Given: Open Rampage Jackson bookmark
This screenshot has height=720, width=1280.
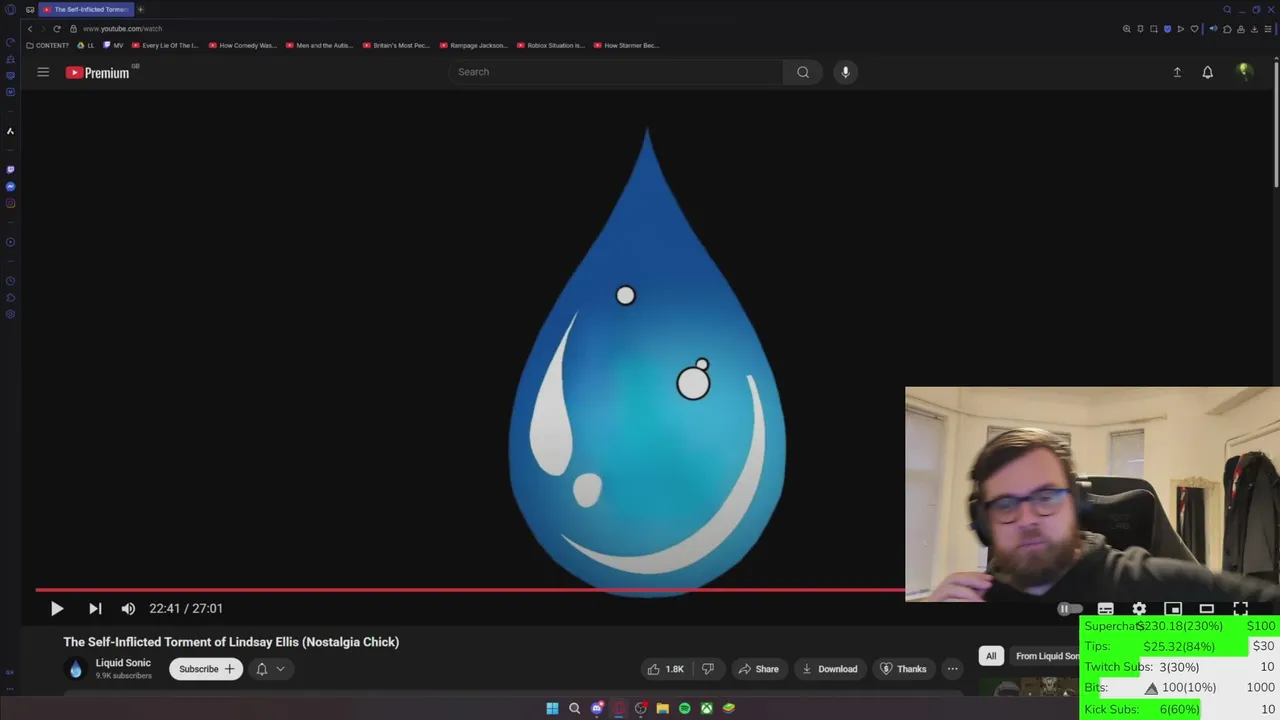Looking at the screenshot, I should click(474, 45).
